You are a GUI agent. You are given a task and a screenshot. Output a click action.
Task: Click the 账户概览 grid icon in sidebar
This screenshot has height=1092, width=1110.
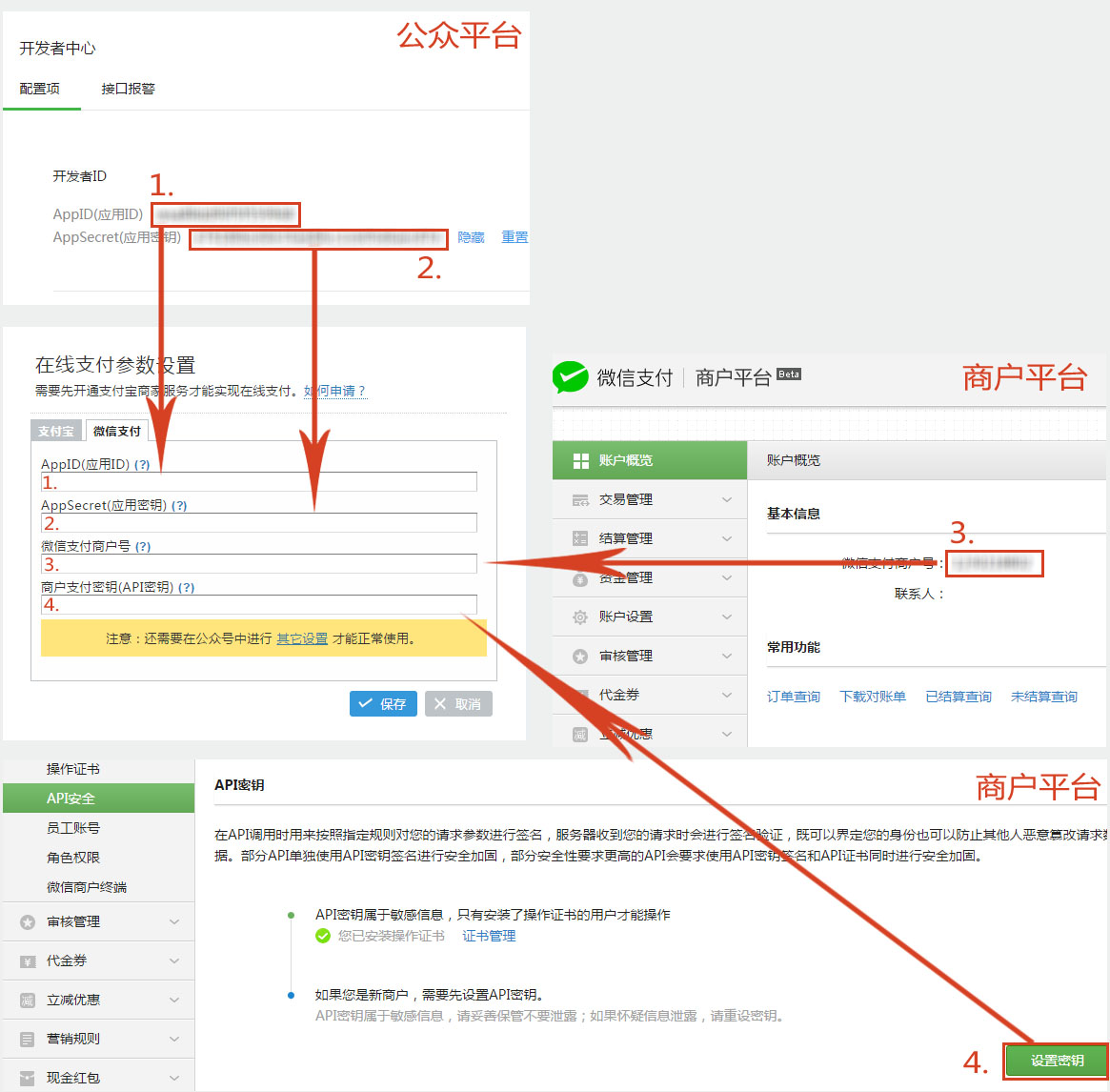point(580,461)
